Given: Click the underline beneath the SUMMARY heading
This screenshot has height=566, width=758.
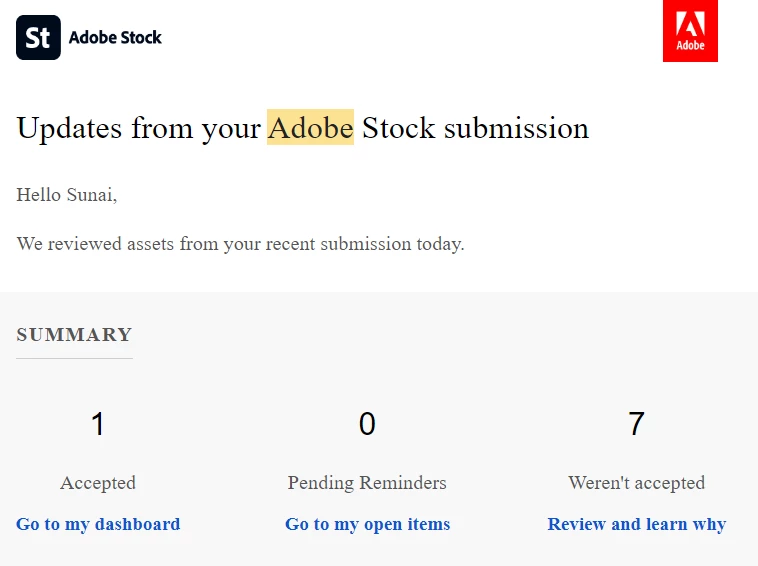Looking at the screenshot, I should click(74, 358).
